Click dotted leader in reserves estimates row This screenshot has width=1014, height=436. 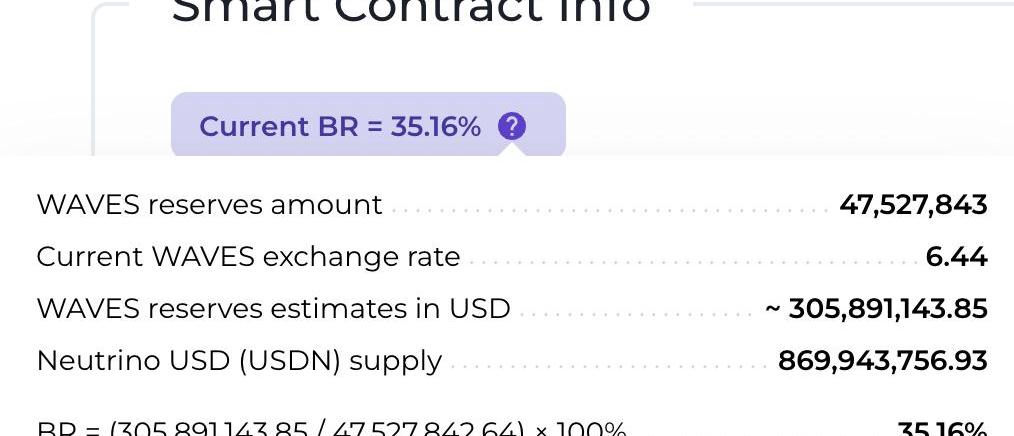635,315
